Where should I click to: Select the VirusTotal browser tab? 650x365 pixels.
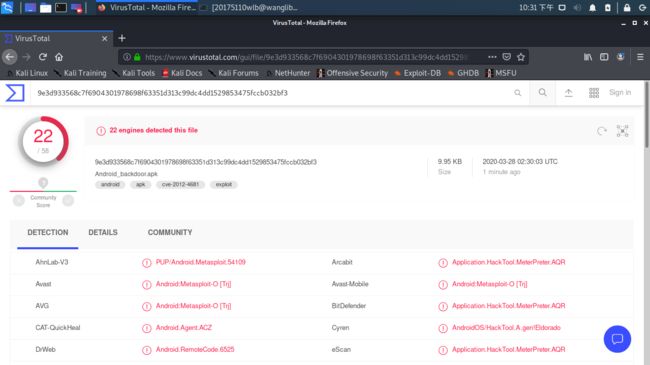pos(56,39)
